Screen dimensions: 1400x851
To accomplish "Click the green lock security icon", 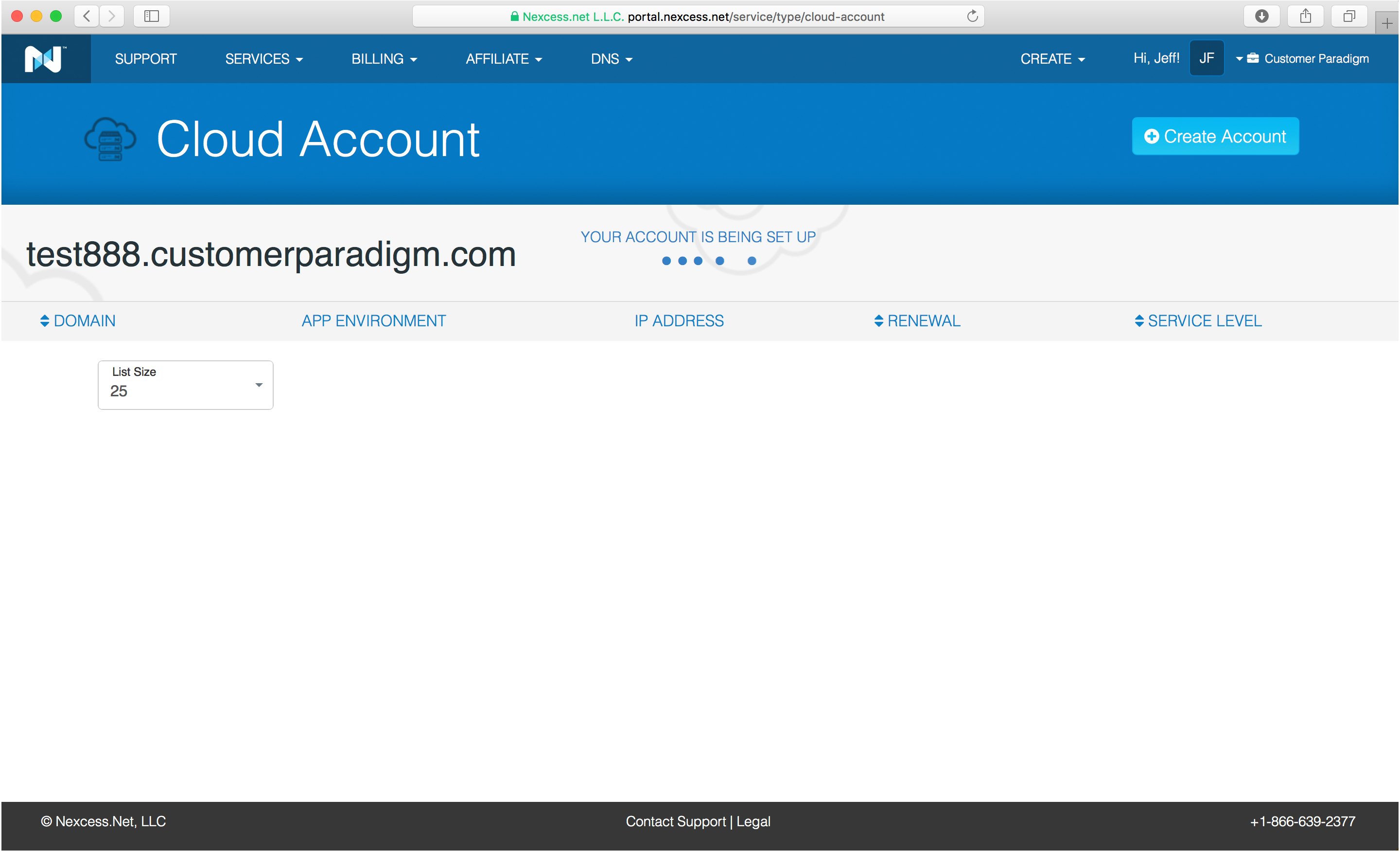I will [x=514, y=16].
